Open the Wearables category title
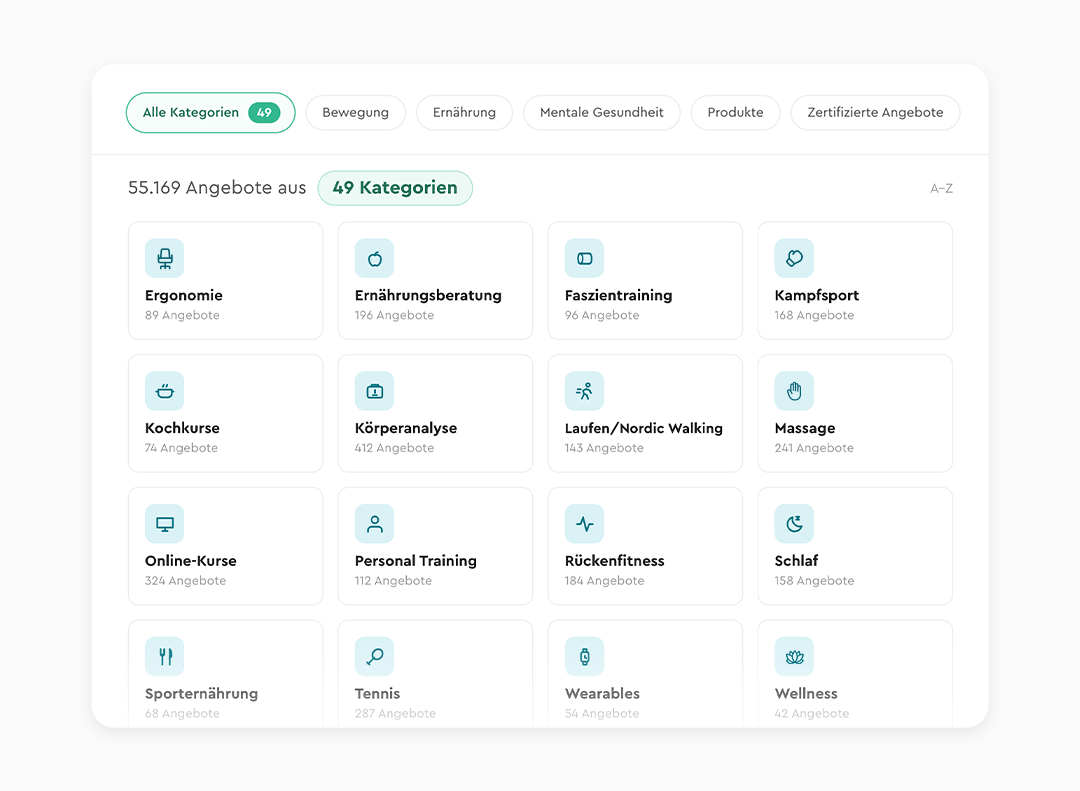The height and width of the screenshot is (791, 1080). [x=603, y=694]
